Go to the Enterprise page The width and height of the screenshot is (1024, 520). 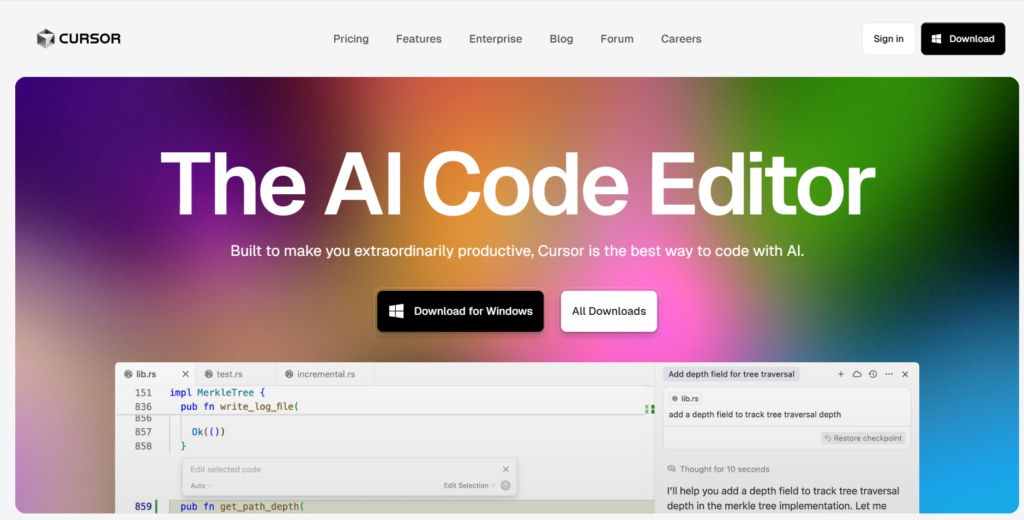495,39
